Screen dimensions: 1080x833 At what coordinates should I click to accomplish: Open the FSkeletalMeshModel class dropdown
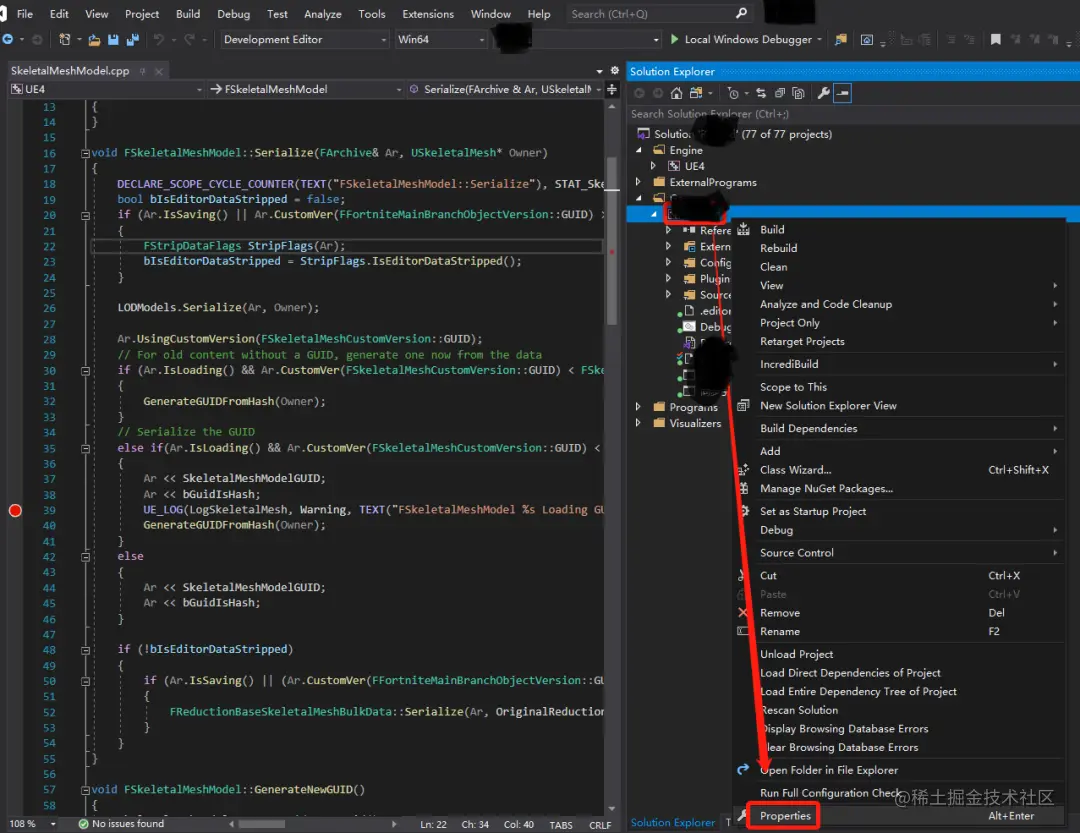pyautogui.click(x=305, y=89)
